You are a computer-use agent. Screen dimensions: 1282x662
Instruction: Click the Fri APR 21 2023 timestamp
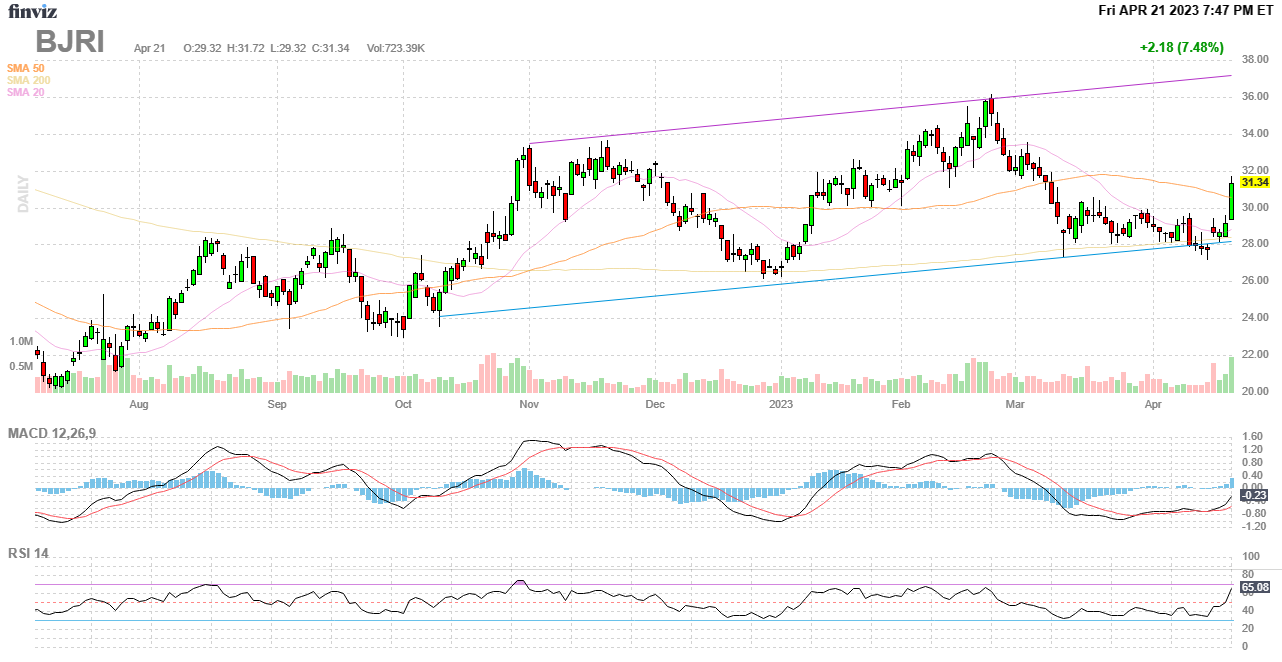1185,10
